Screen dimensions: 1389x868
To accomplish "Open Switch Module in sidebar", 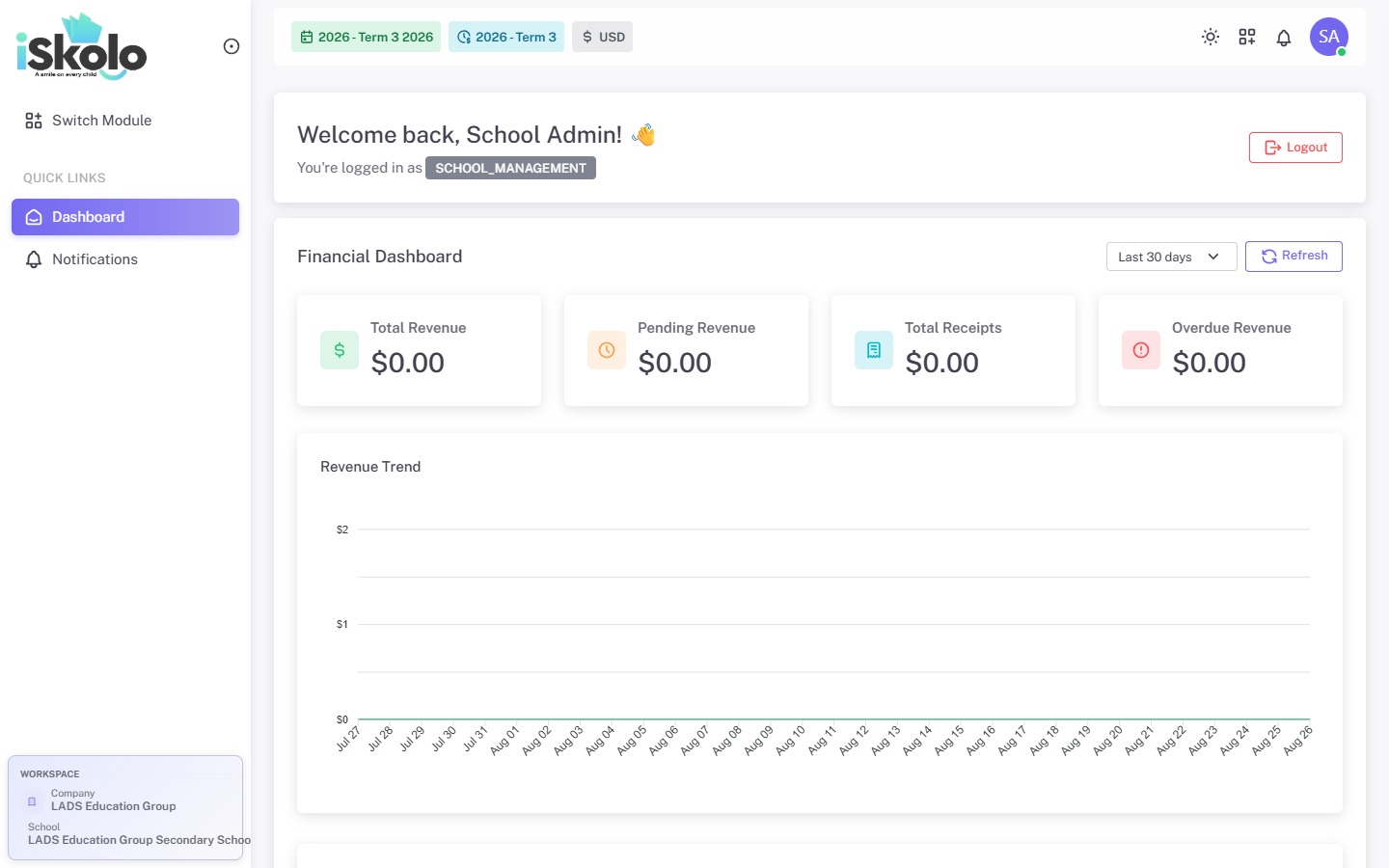I will (125, 121).
